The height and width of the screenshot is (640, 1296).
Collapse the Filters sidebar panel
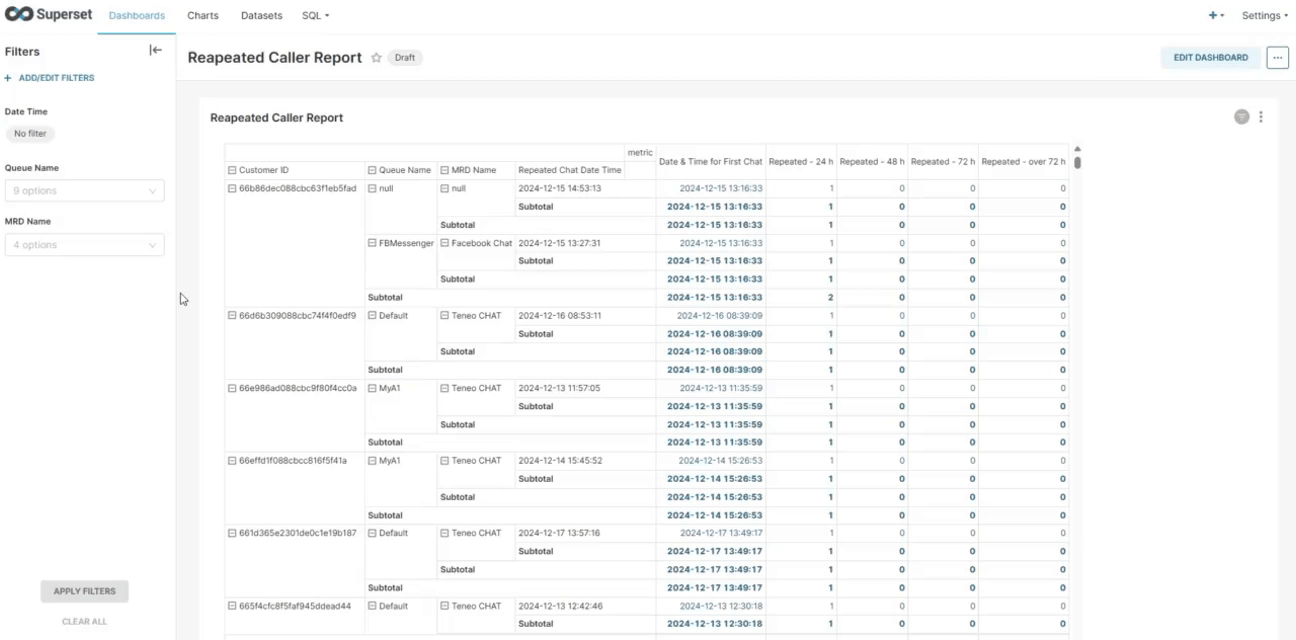[x=155, y=50]
